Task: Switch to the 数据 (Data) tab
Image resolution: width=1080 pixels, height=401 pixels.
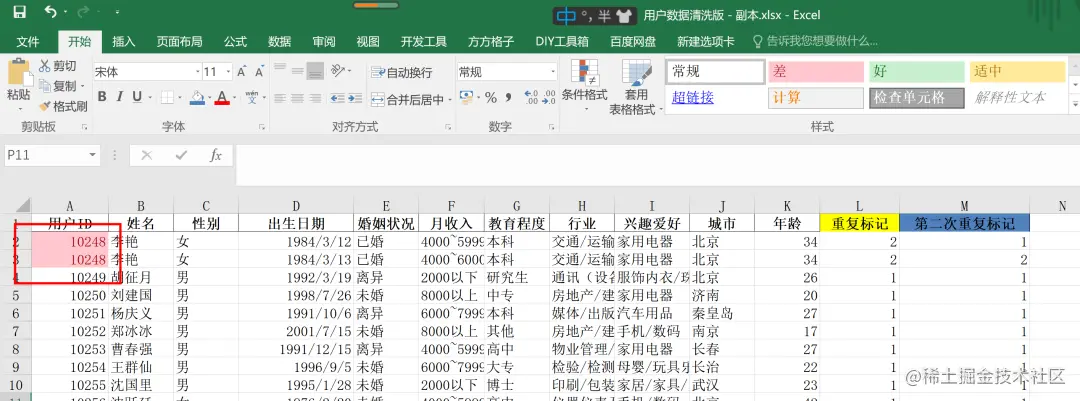Action: 280,41
